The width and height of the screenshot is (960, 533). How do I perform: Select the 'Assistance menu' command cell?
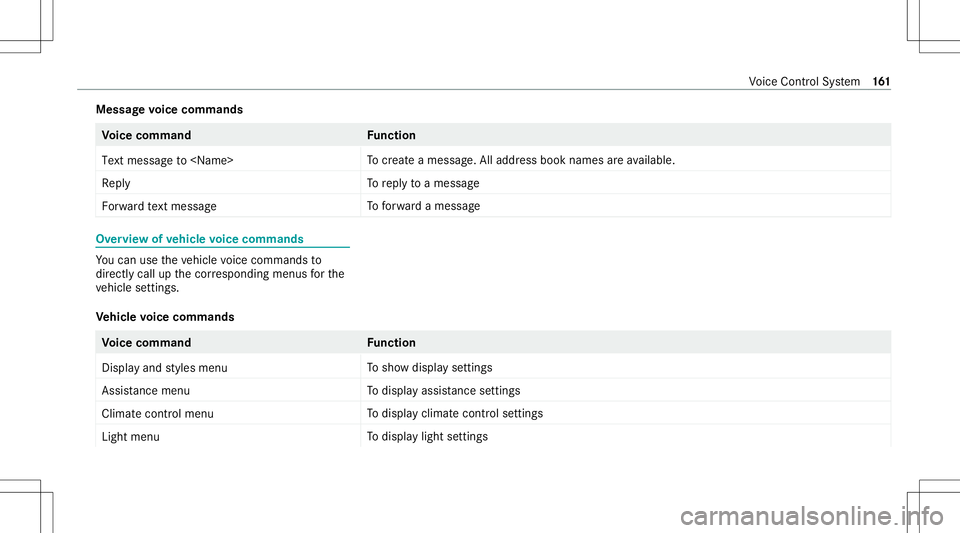[x=228, y=390]
